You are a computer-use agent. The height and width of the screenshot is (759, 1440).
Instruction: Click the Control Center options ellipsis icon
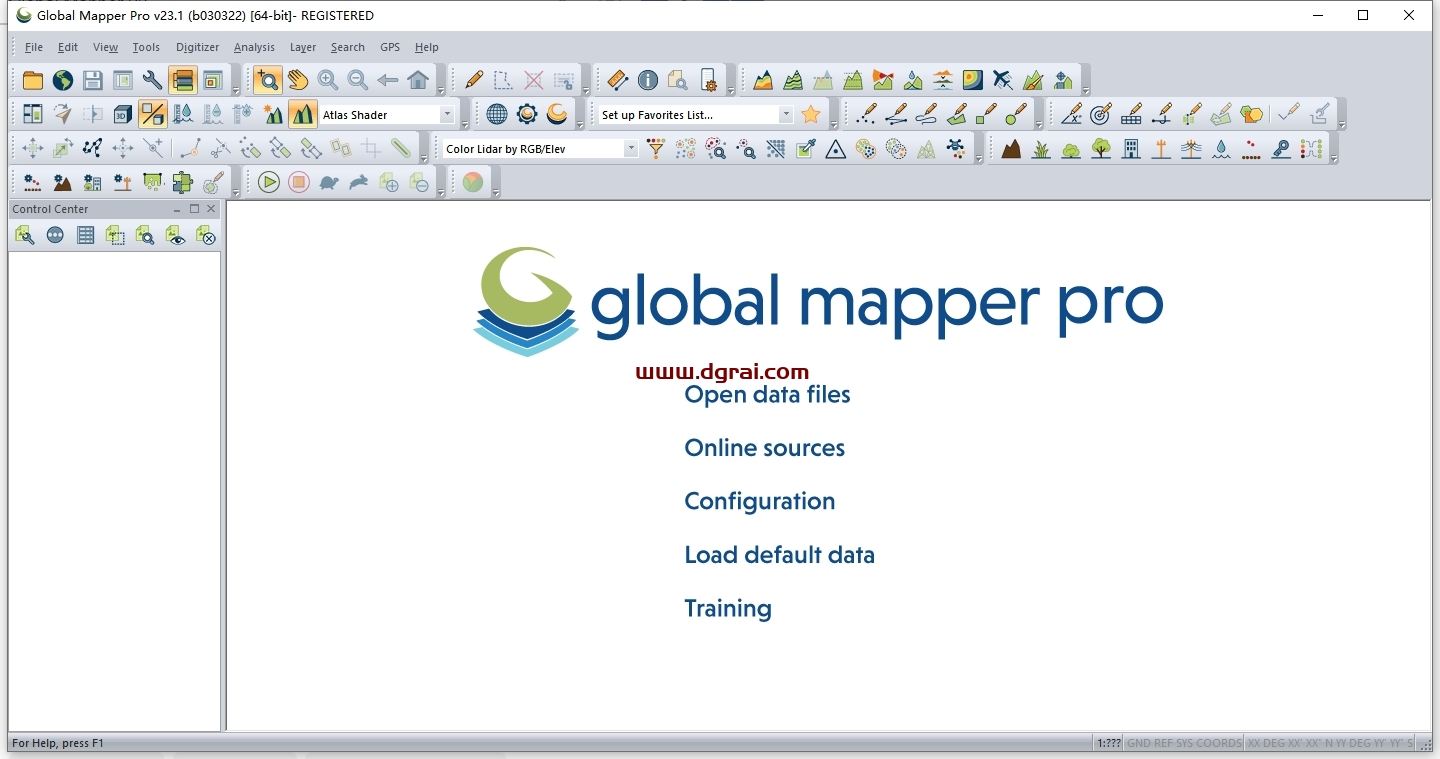(55, 235)
